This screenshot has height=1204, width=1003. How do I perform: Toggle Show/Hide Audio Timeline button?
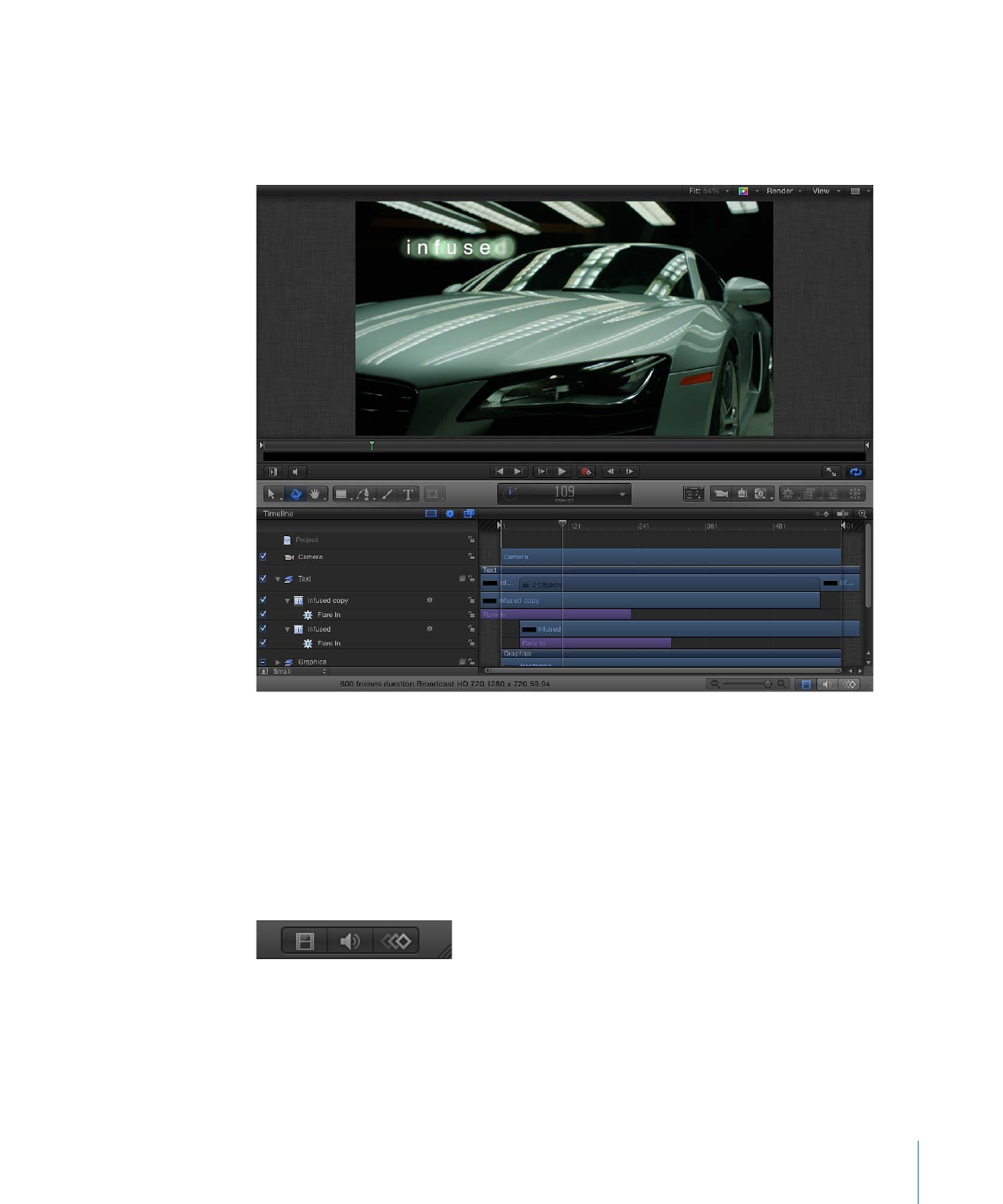[827, 684]
